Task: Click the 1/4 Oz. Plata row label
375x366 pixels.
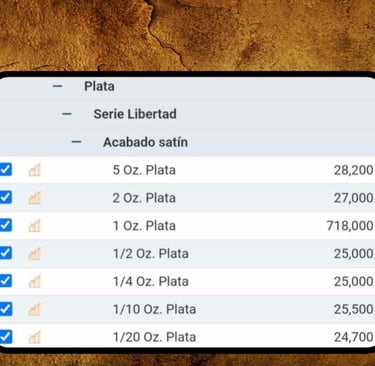Action: (x=151, y=282)
